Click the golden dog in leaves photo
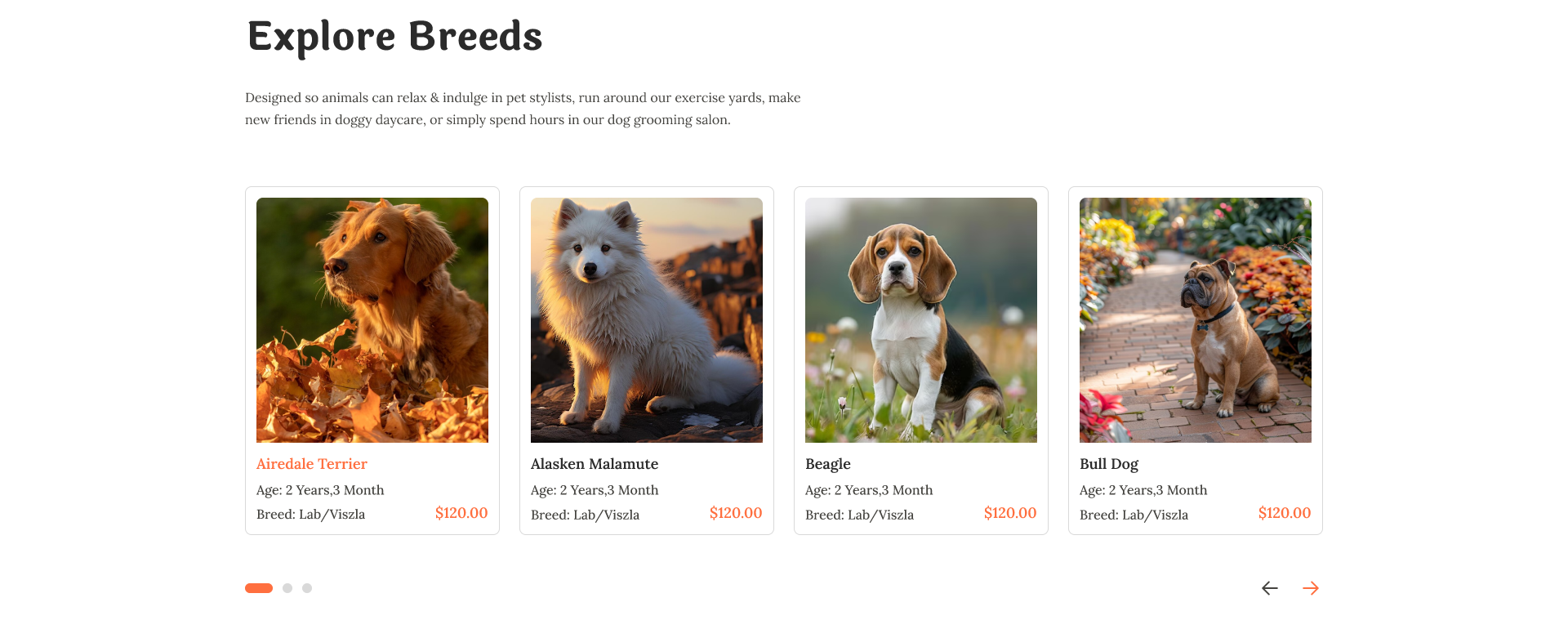Viewport: 1568px width, 629px height. click(x=372, y=320)
